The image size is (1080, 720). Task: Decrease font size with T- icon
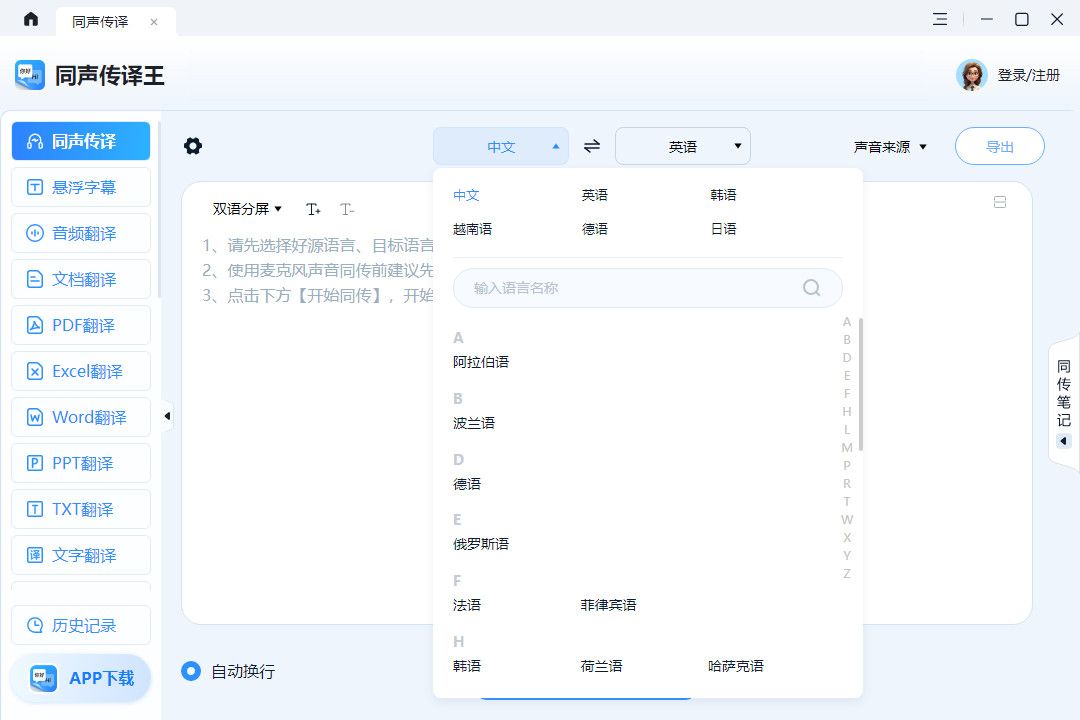click(x=347, y=209)
